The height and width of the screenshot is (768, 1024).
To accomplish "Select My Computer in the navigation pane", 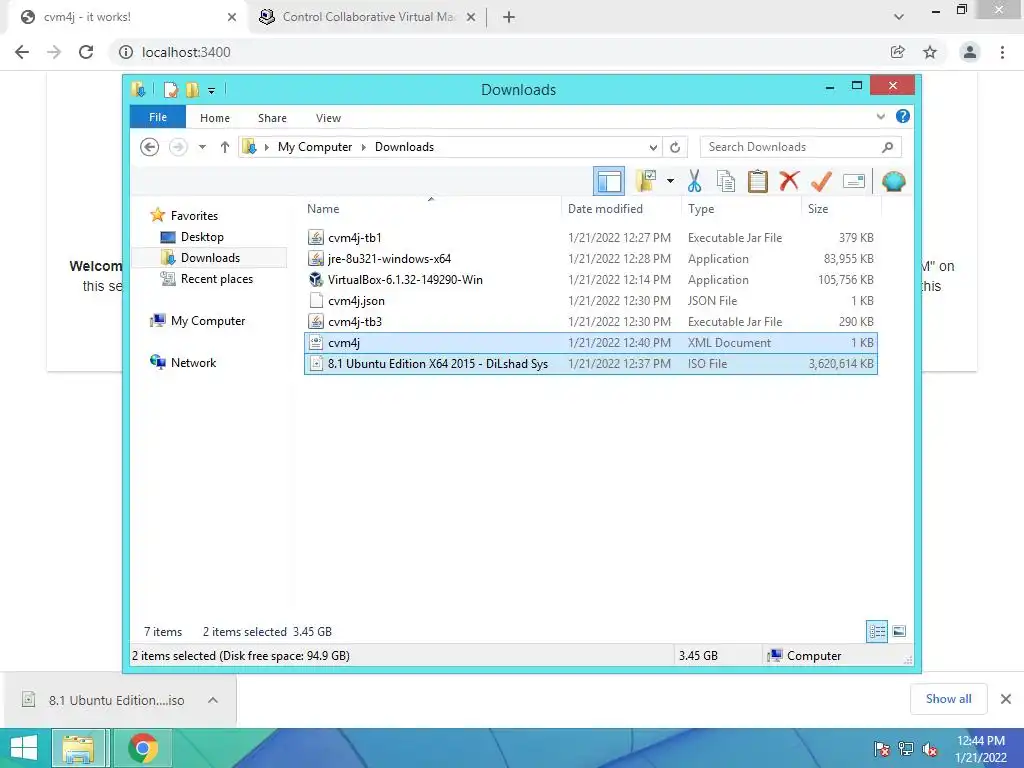I will [208, 321].
